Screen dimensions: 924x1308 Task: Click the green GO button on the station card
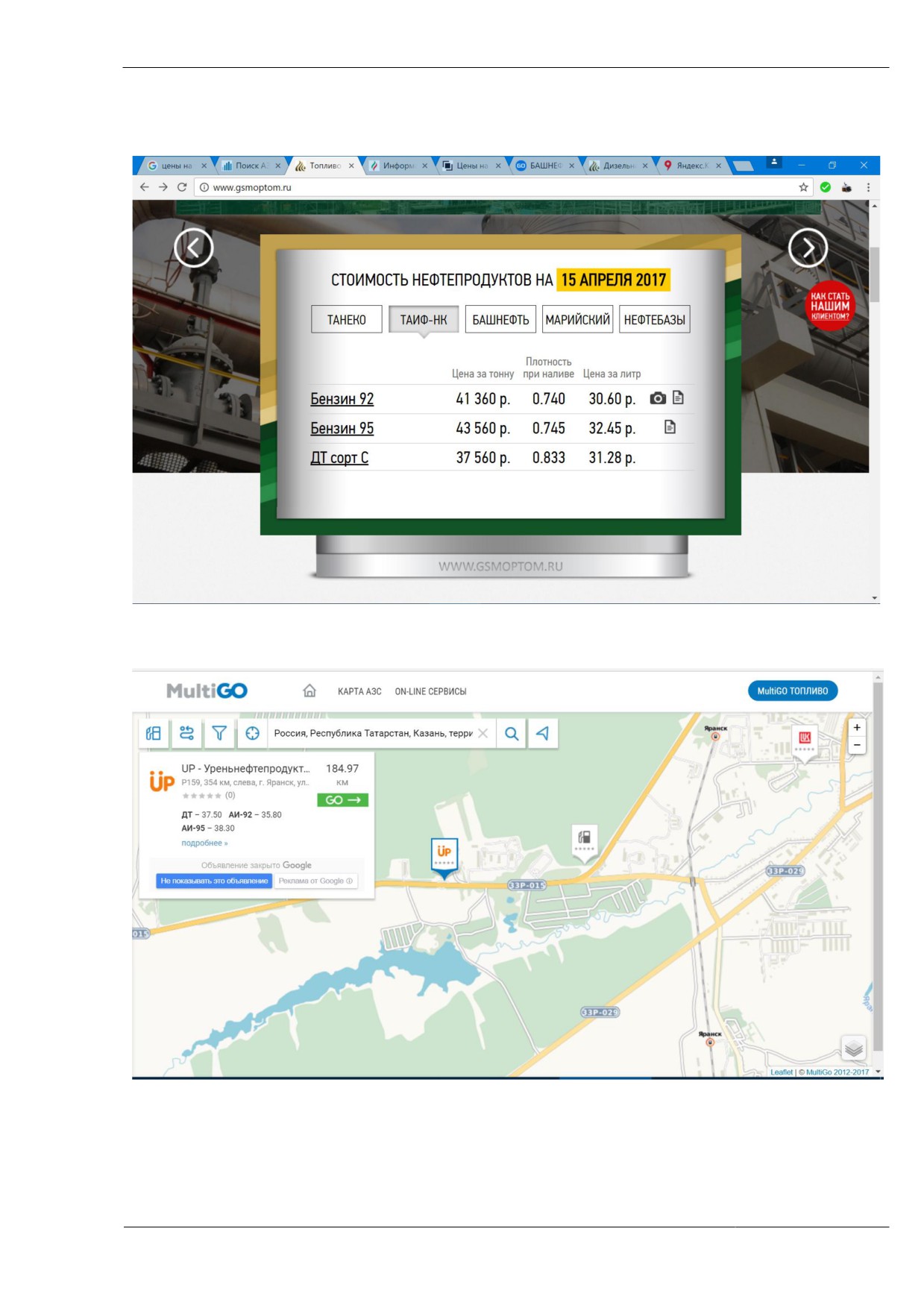pos(342,799)
